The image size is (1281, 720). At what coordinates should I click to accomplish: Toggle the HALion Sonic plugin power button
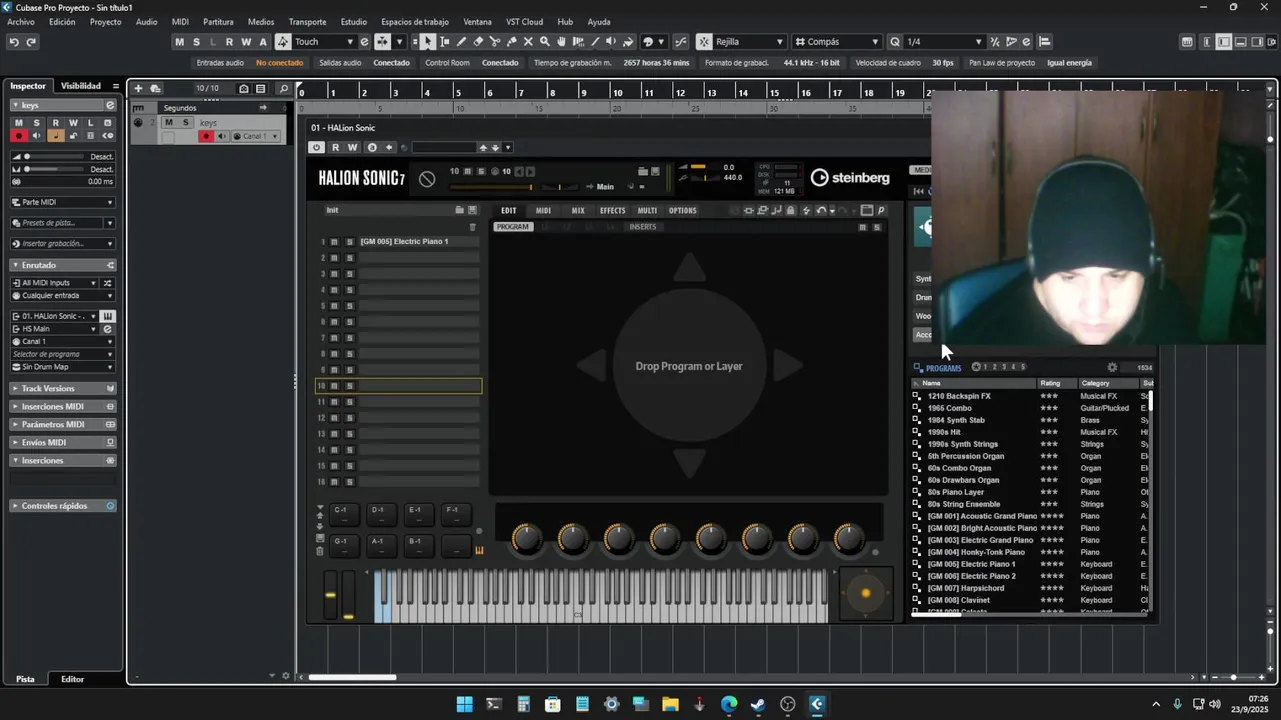pos(317,147)
